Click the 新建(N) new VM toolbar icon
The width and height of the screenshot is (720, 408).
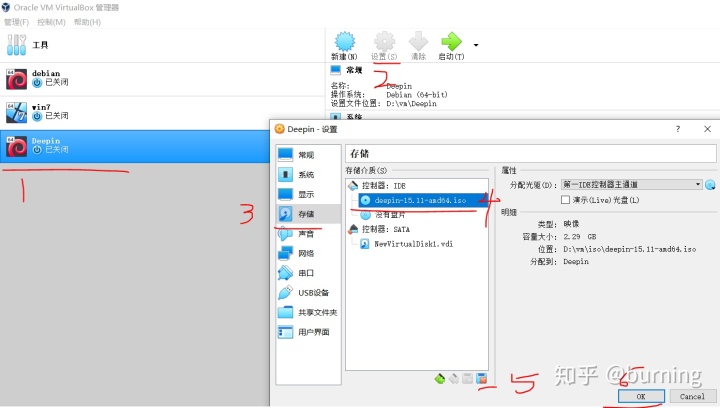344,46
